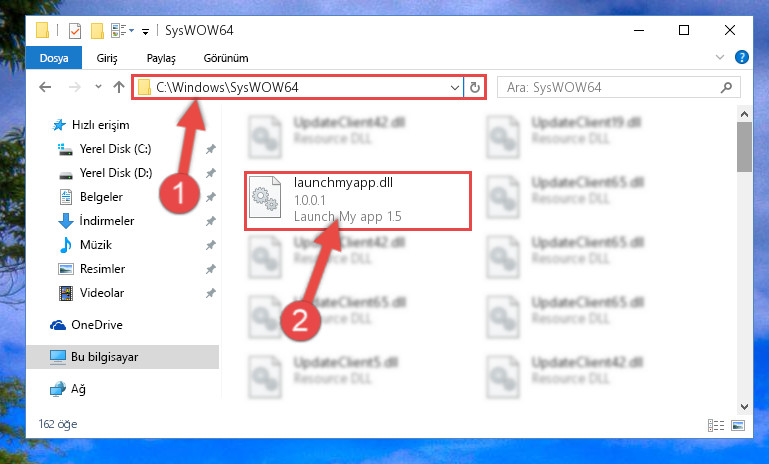The height and width of the screenshot is (464, 769).
Task: Expand the ribbon with the chevron
Action: [x=719, y=57]
